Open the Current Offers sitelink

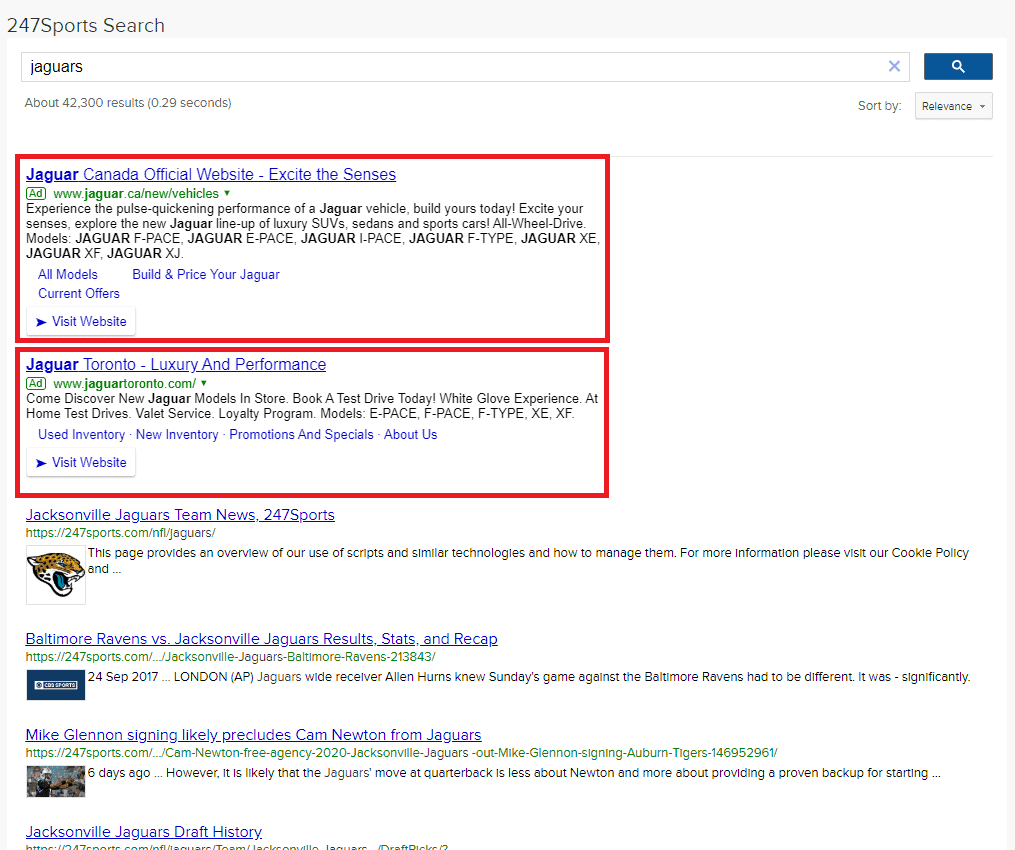click(79, 293)
